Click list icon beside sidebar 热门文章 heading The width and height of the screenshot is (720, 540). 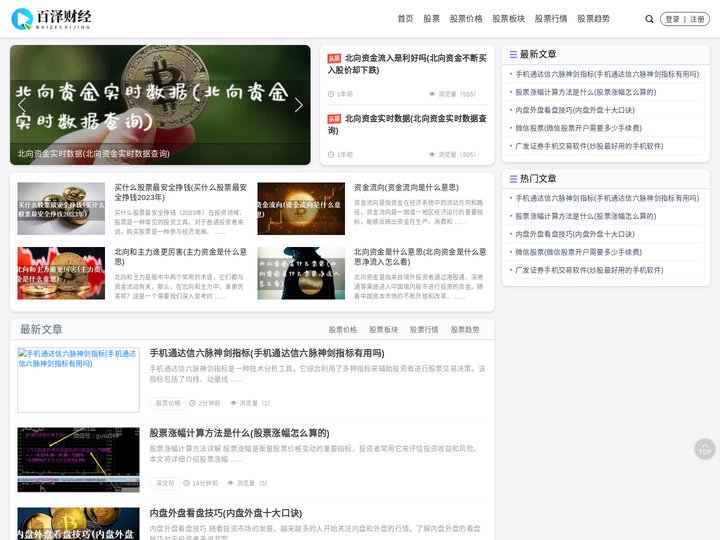[x=513, y=179]
